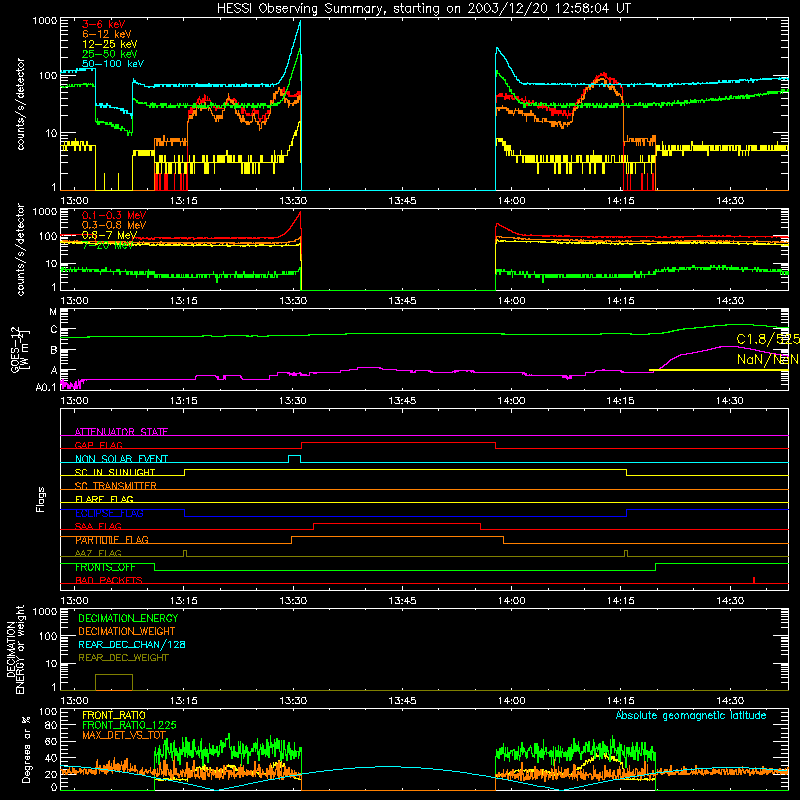This screenshot has width=800, height=800.
Task: Select the AAZ_FLAG label
Action: coord(98,553)
